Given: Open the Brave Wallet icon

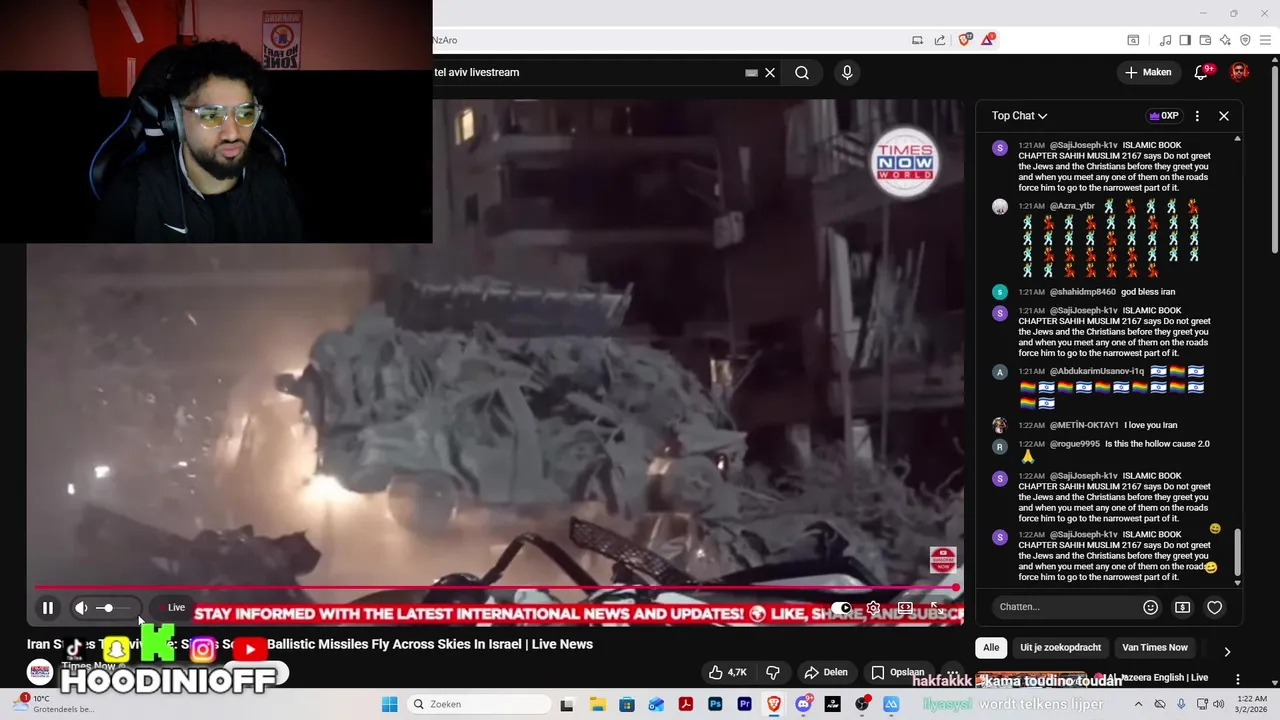Looking at the screenshot, I should pos(1205,40).
